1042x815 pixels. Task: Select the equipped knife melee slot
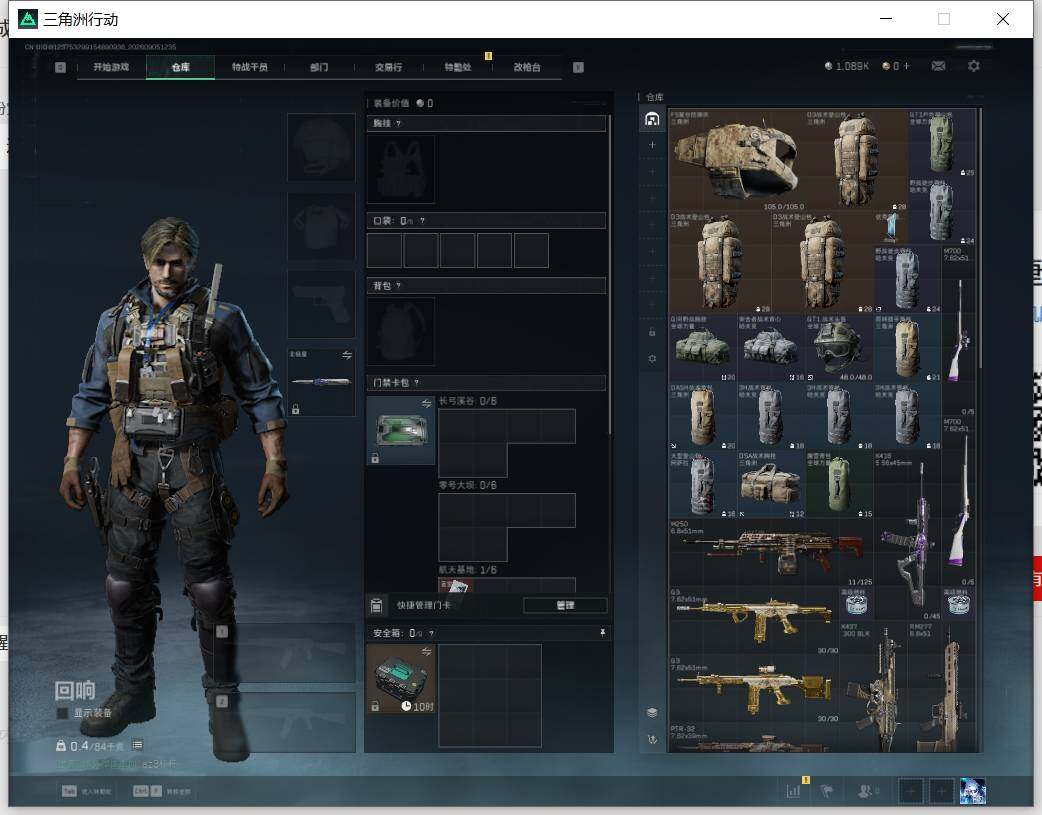321,382
